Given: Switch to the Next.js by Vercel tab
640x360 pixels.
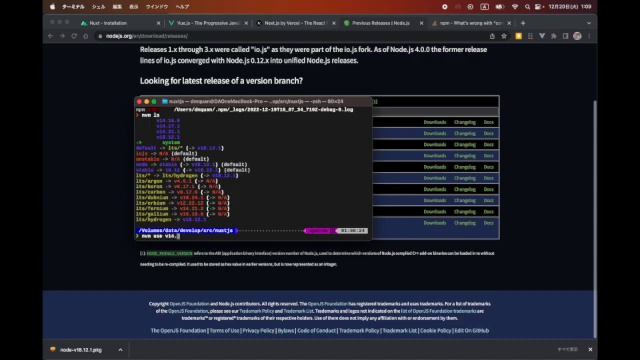Looking at the screenshot, I should tap(296, 23).
